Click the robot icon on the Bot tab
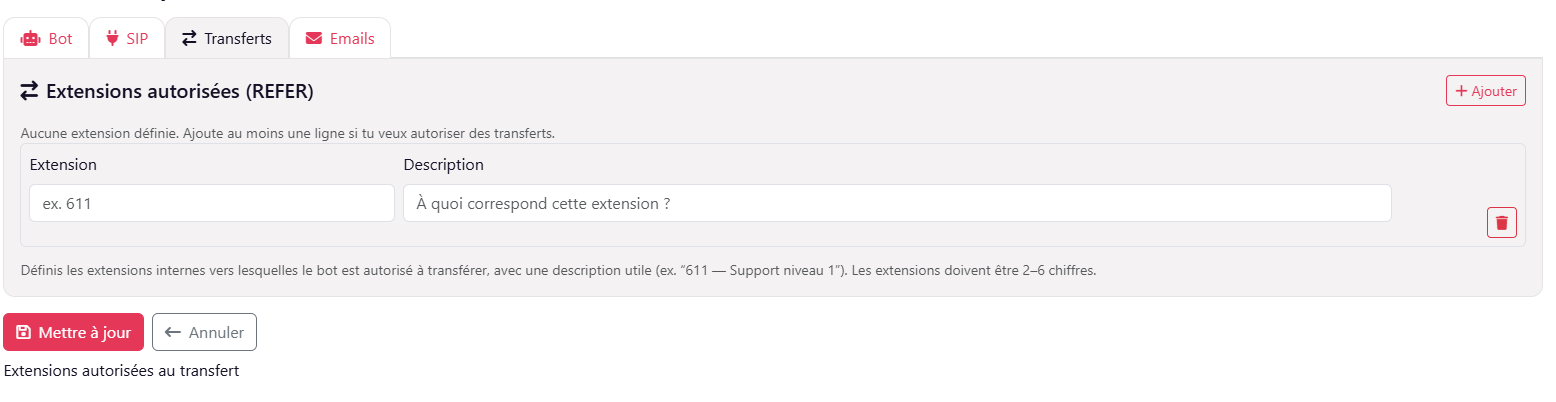Screen dimensions: 1556x402 pos(30,39)
